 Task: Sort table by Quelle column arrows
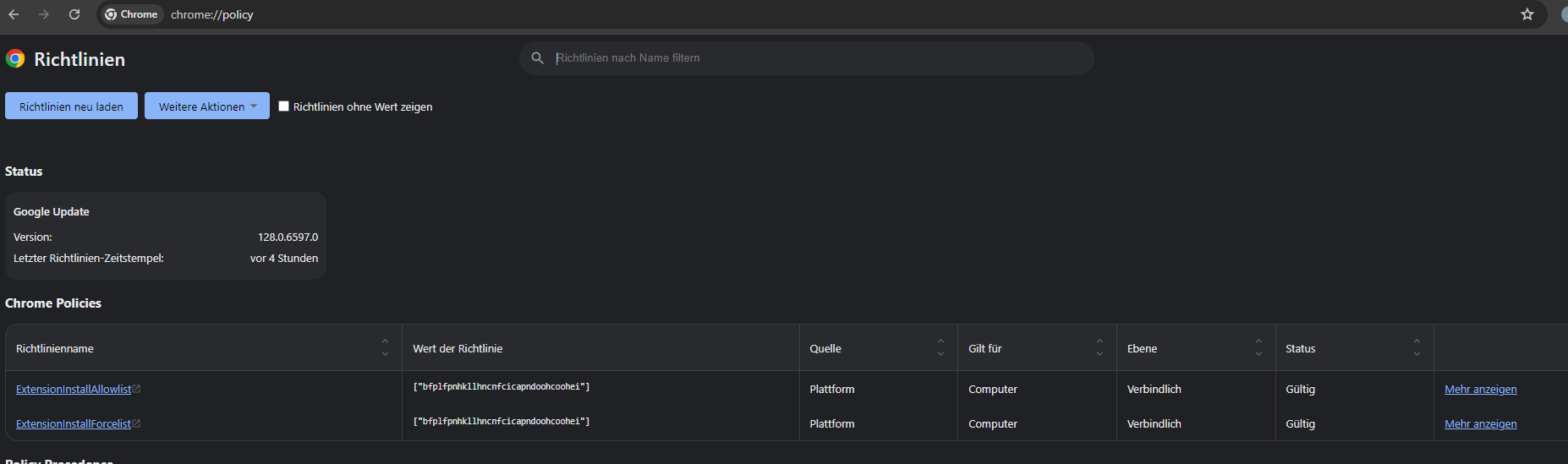click(x=940, y=347)
